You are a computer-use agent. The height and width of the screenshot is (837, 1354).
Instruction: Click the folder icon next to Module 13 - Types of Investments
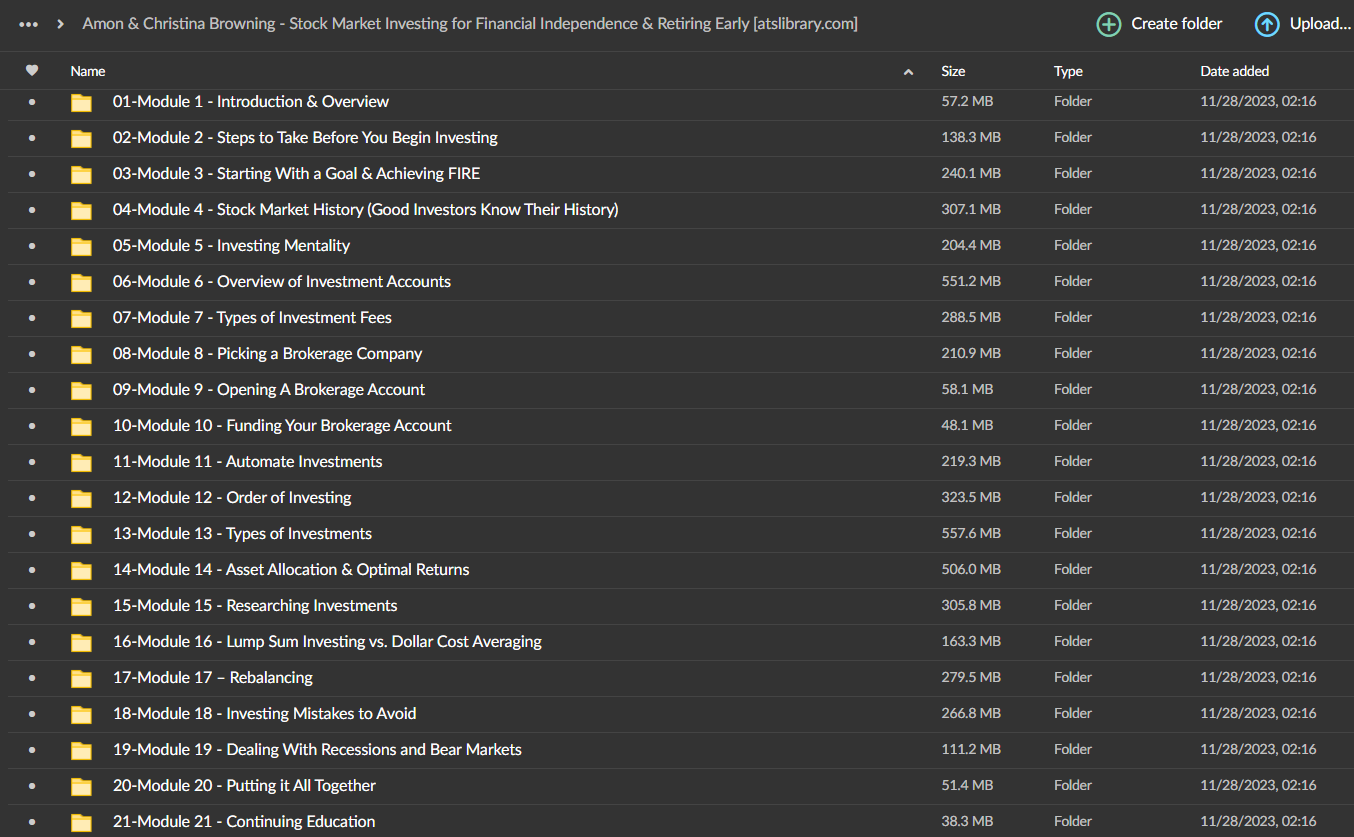(x=81, y=533)
